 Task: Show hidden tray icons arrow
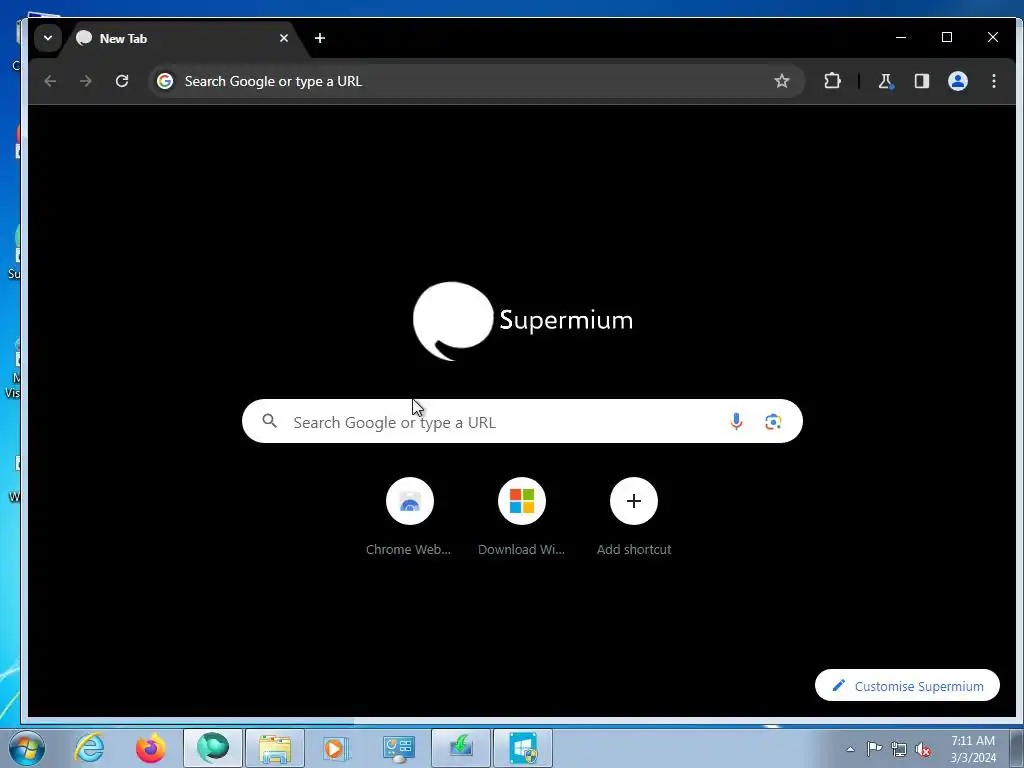point(850,749)
